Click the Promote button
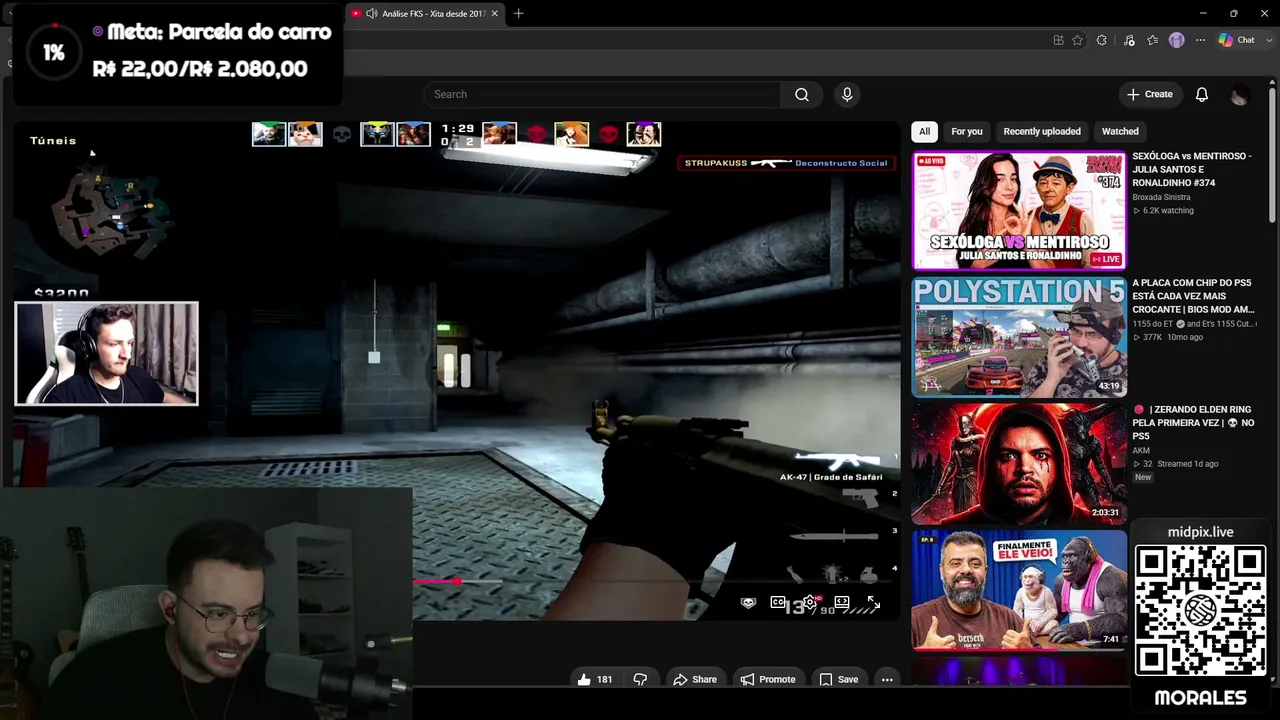 click(768, 679)
